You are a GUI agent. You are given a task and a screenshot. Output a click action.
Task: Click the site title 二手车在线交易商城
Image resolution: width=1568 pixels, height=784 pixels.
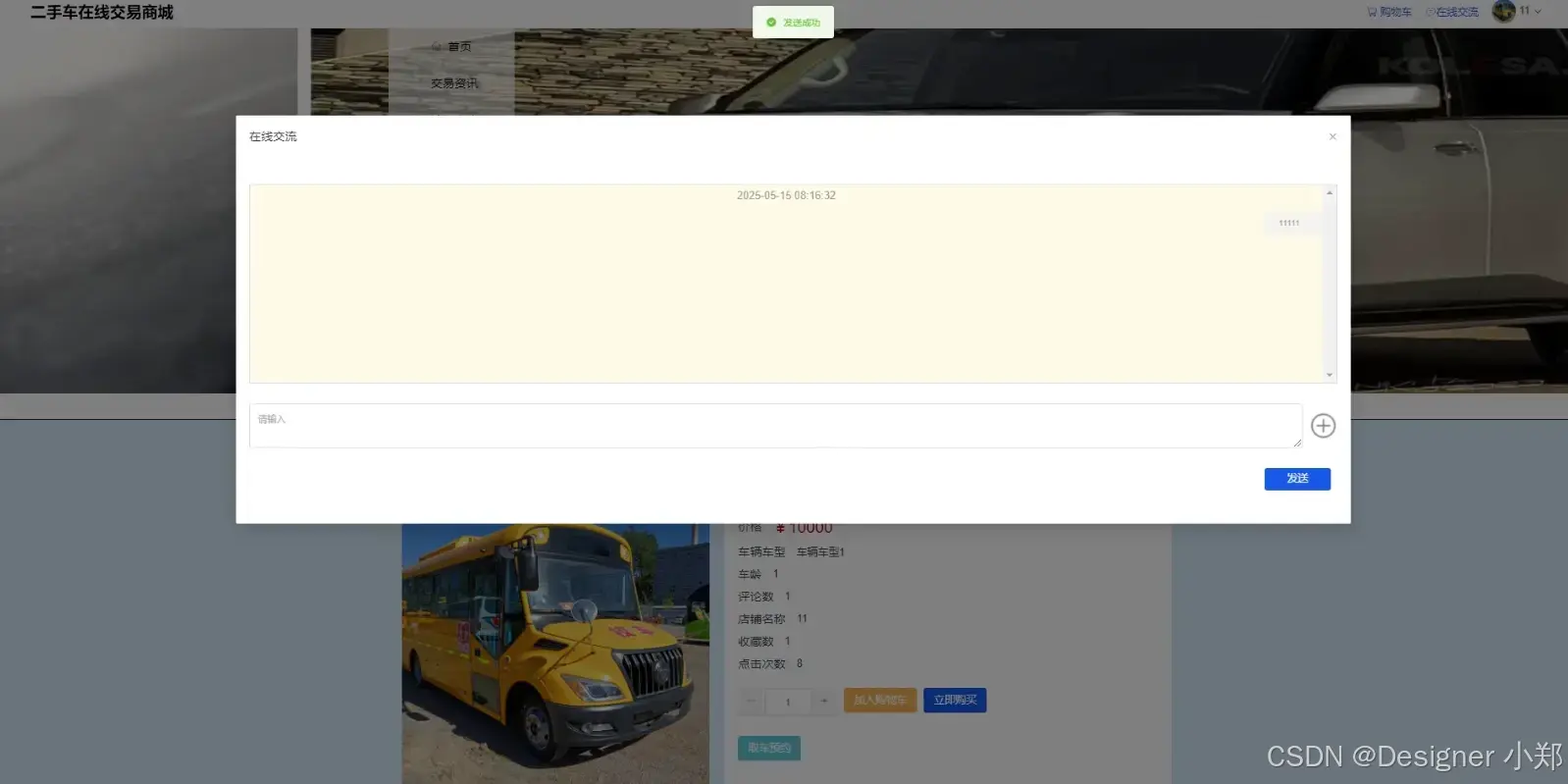point(101,13)
